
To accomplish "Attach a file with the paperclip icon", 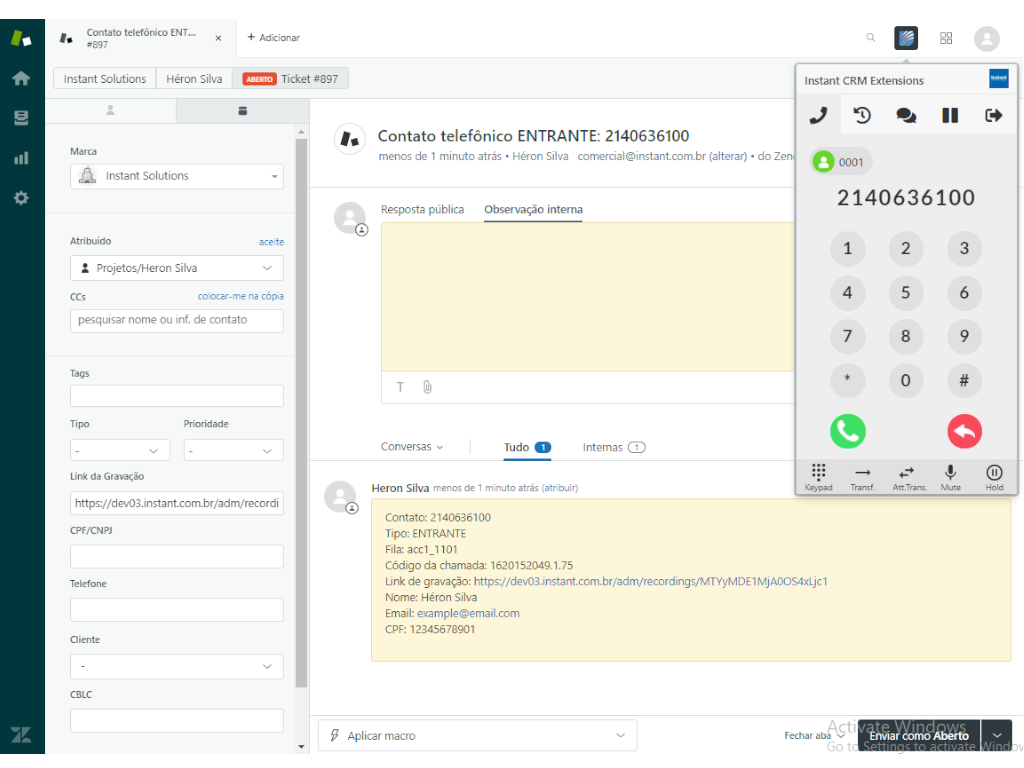I will point(427,387).
